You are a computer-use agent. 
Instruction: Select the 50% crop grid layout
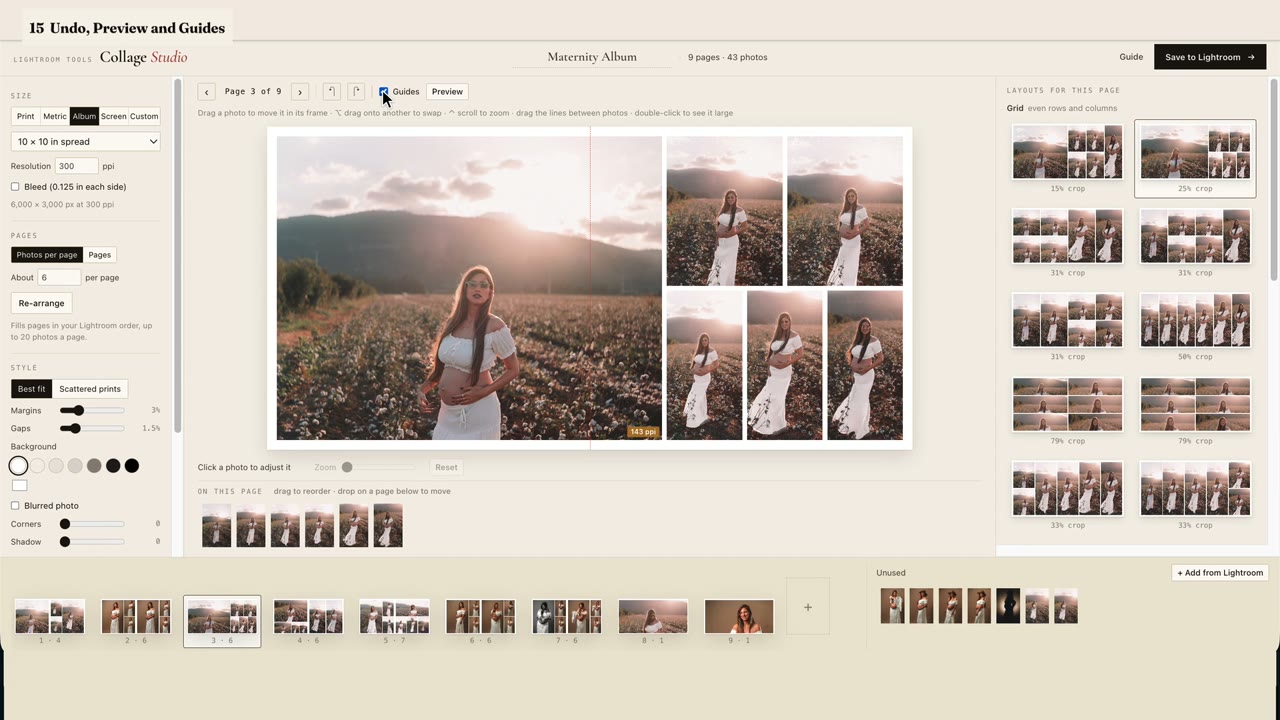point(1195,327)
